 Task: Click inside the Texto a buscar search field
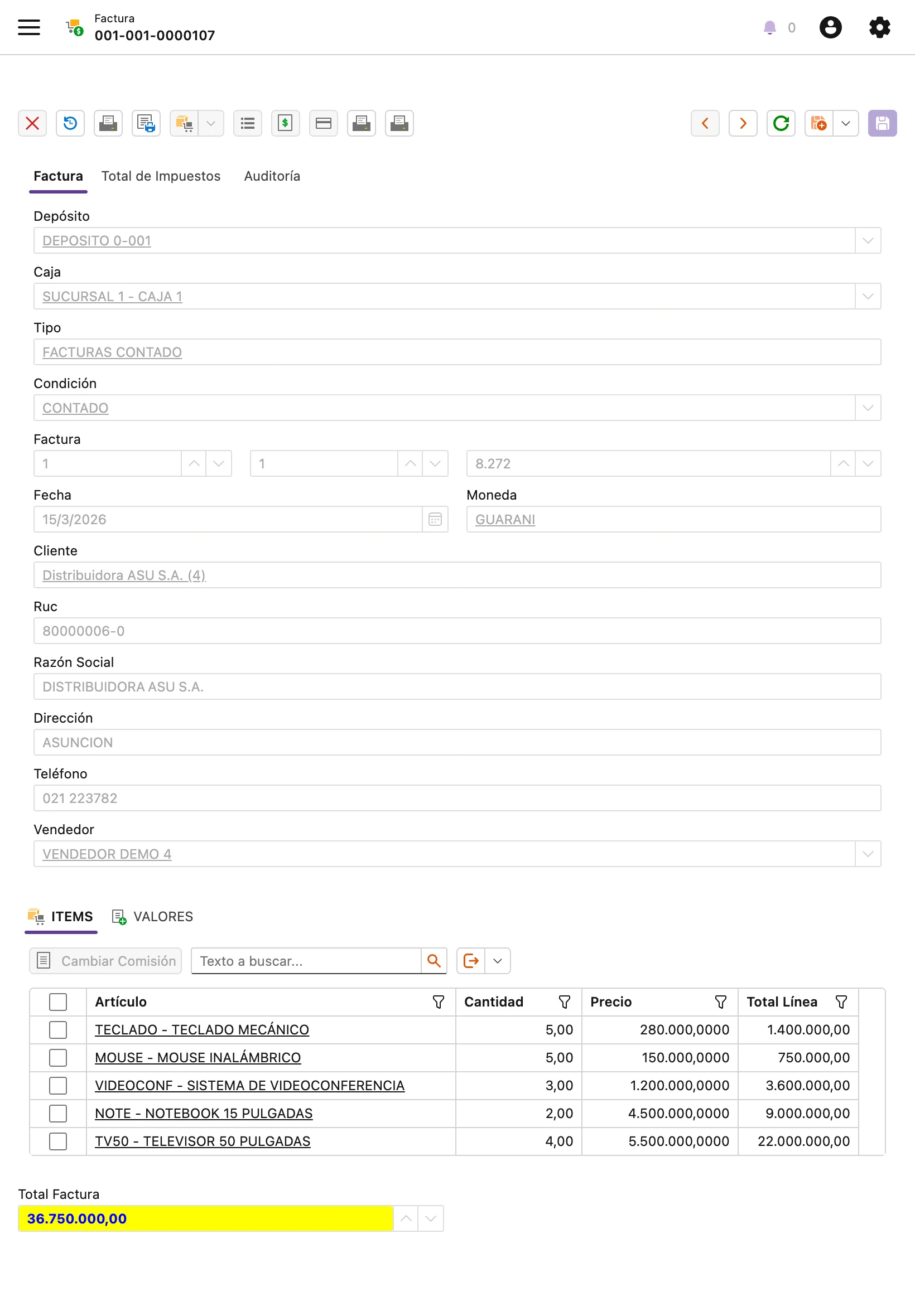coord(306,961)
